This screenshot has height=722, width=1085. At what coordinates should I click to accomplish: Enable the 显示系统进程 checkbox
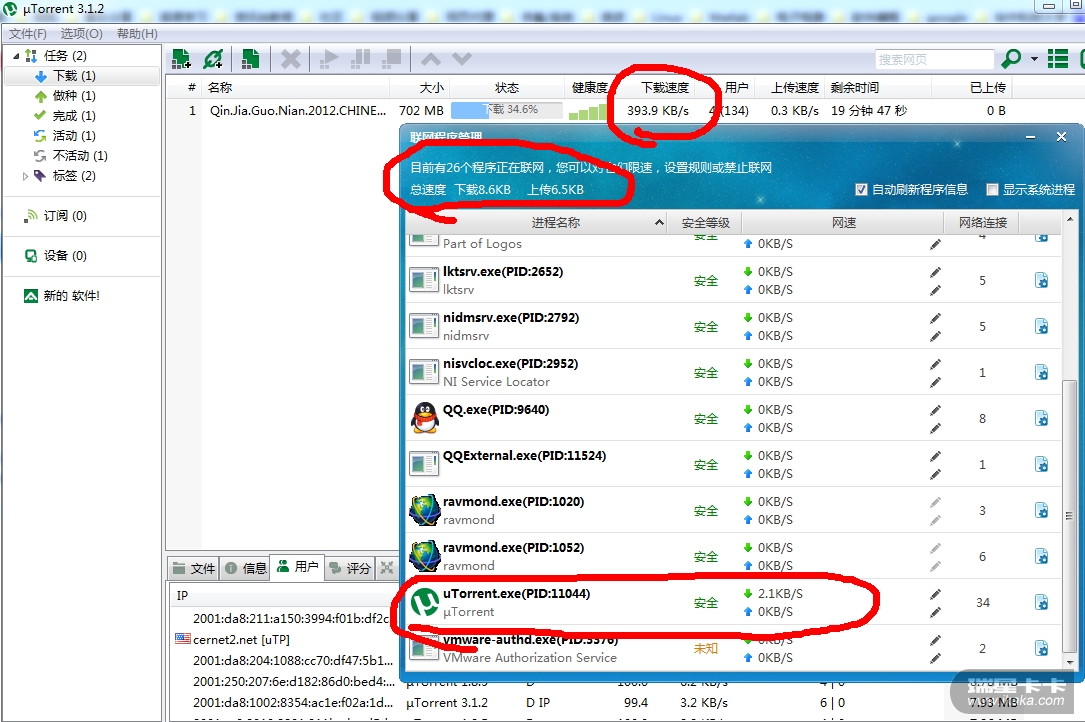click(x=993, y=190)
